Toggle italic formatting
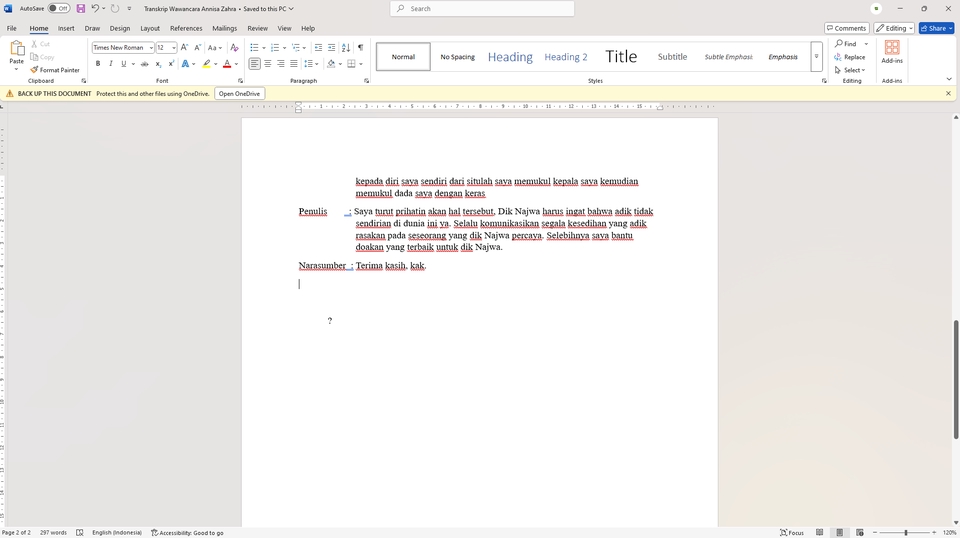Image resolution: width=960 pixels, height=538 pixels. click(x=111, y=64)
